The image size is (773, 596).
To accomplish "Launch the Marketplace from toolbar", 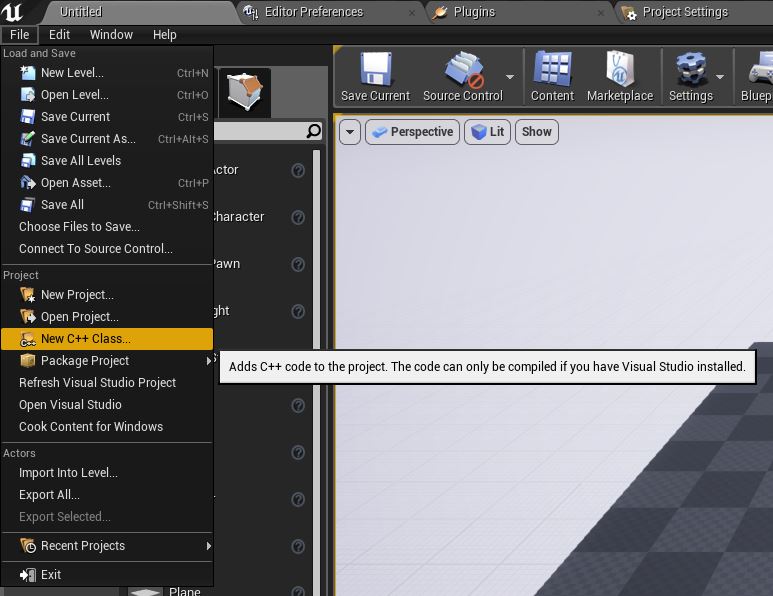I will (x=620, y=77).
